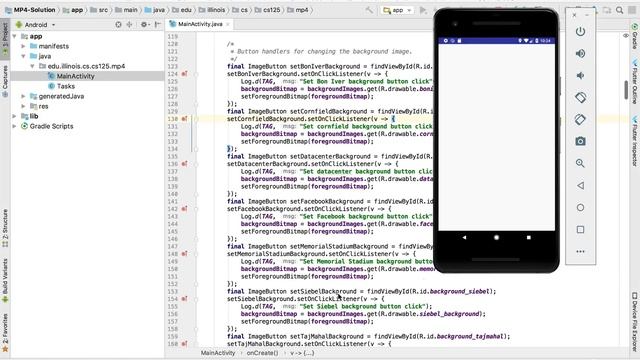640x360 pixels.
Task: Click the Collapse All icon in Project panel
Action: pos(129,24)
